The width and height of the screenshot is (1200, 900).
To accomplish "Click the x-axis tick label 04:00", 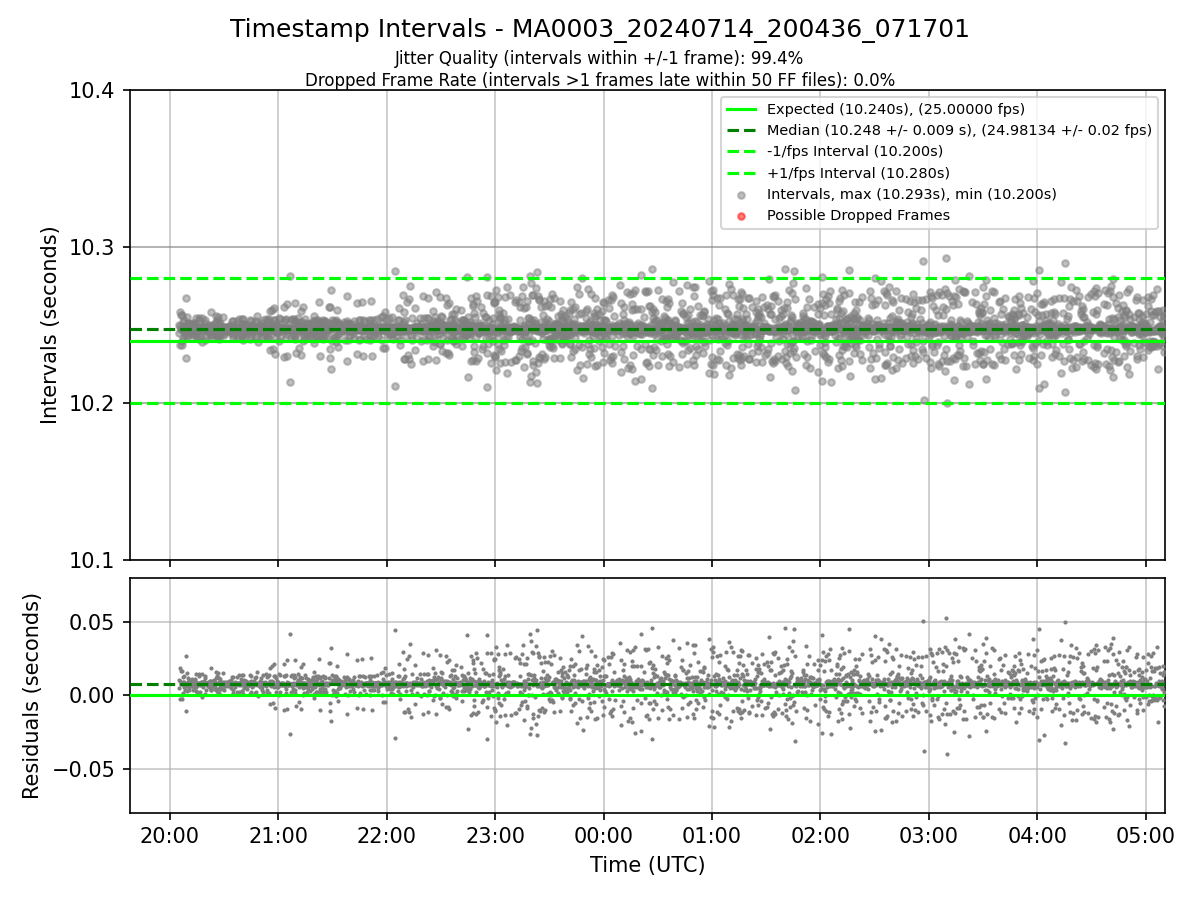I will point(1036,834).
